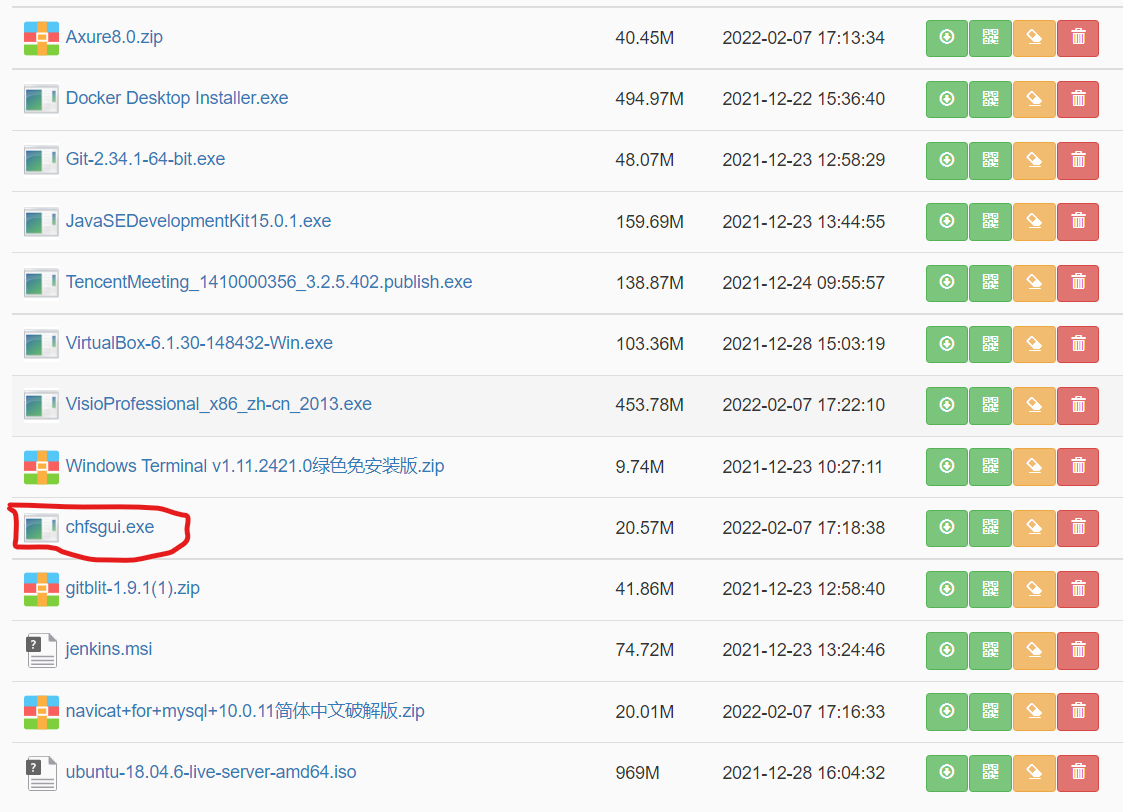Download the ubuntu-18.04.6 iso with the green icon
1123x812 pixels.
click(x=947, y=773)
